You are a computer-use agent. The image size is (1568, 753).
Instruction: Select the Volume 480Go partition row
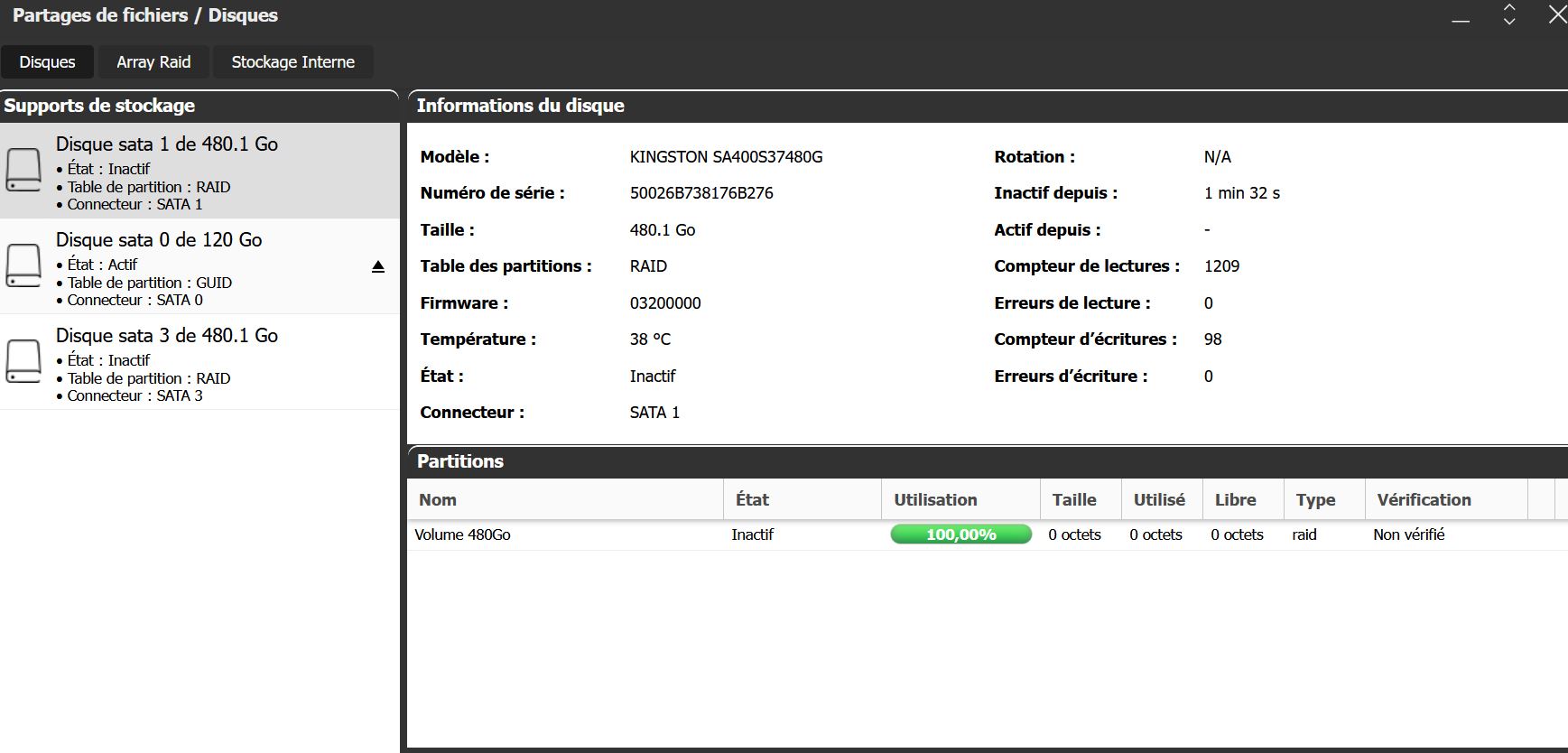tap(988, 535)
